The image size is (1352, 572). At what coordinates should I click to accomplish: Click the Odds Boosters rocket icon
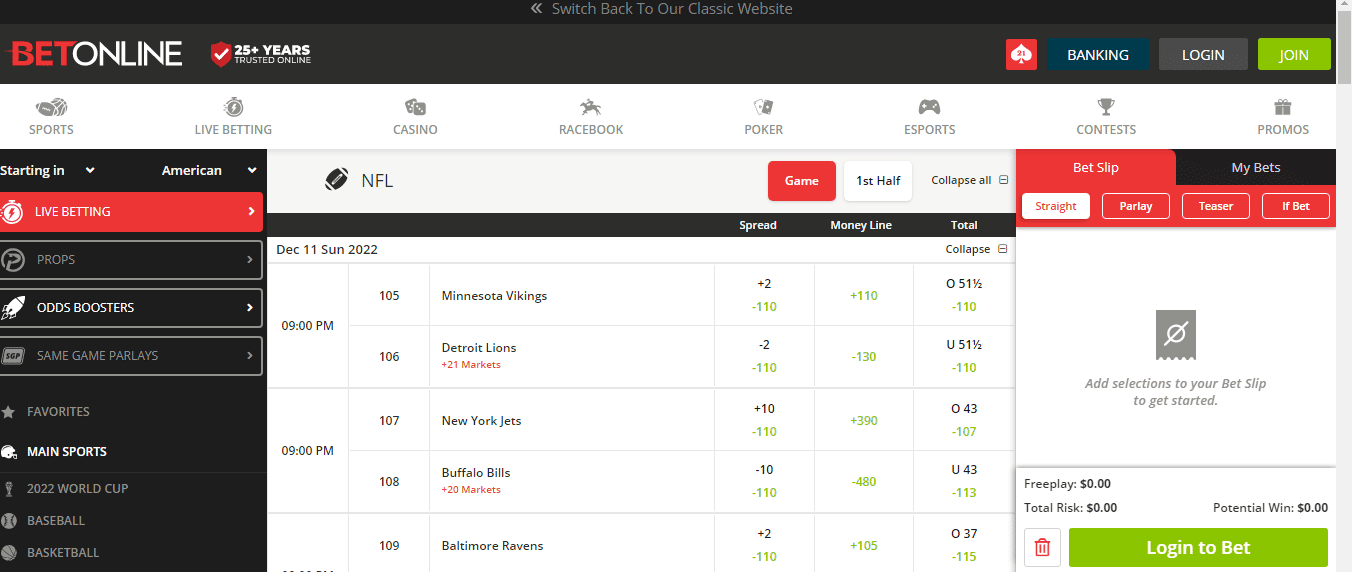coord(13,308)
